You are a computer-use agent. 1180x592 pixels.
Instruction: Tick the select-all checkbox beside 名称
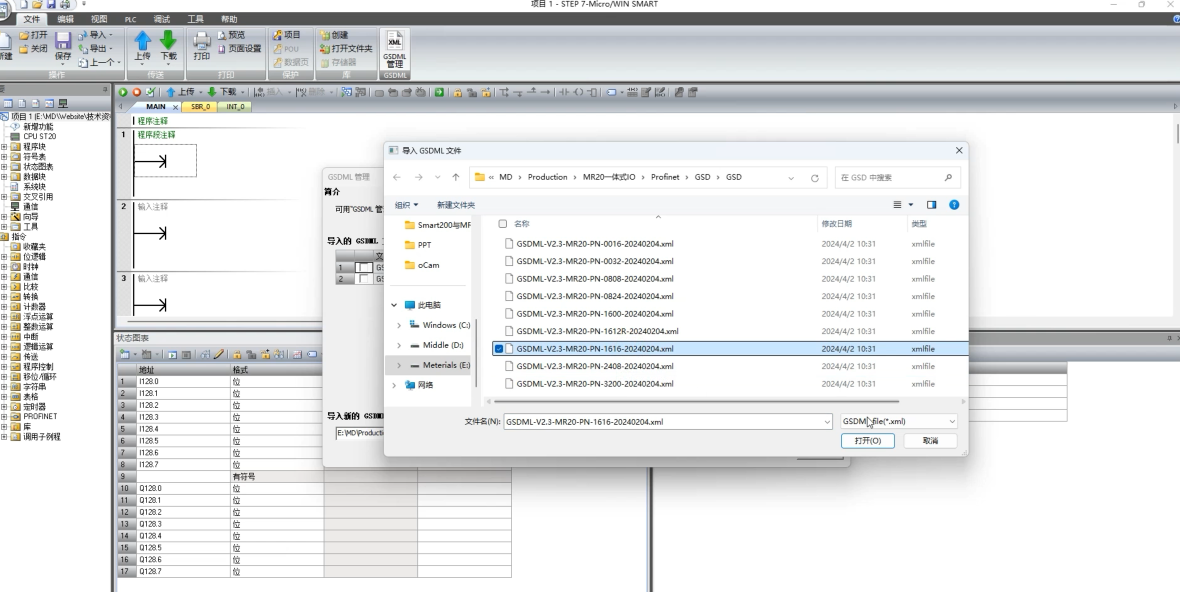pos(503,223)
